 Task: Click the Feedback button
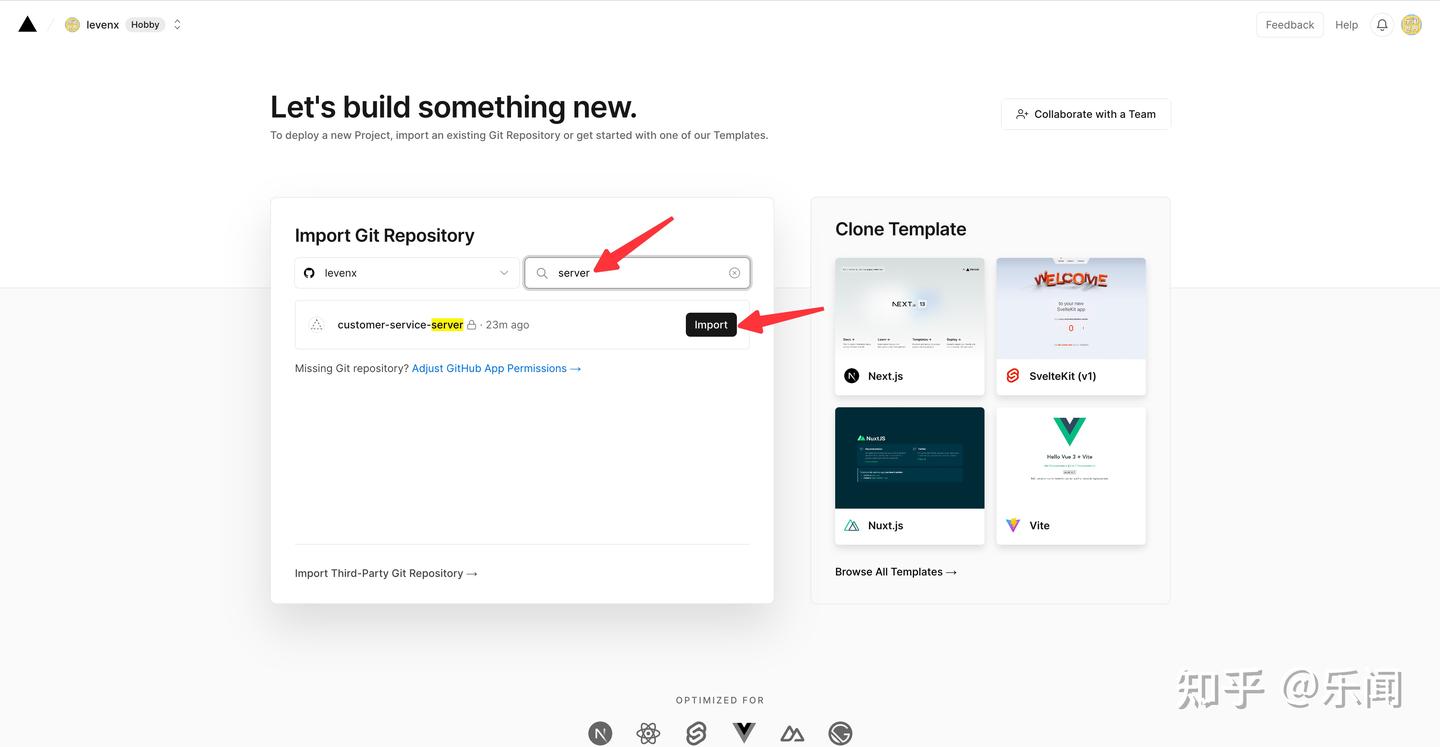click(x=1290, y=25)
